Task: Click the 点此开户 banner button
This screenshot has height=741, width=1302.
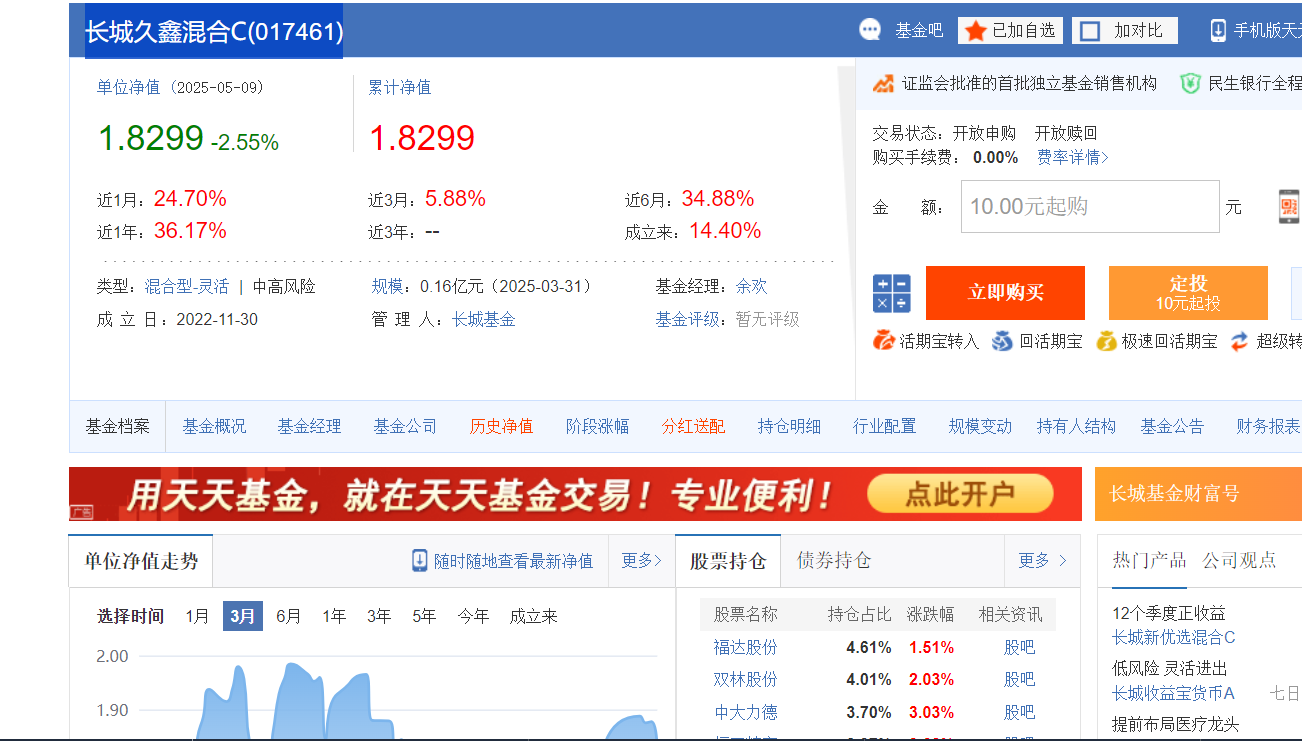Action: (960, 493)
